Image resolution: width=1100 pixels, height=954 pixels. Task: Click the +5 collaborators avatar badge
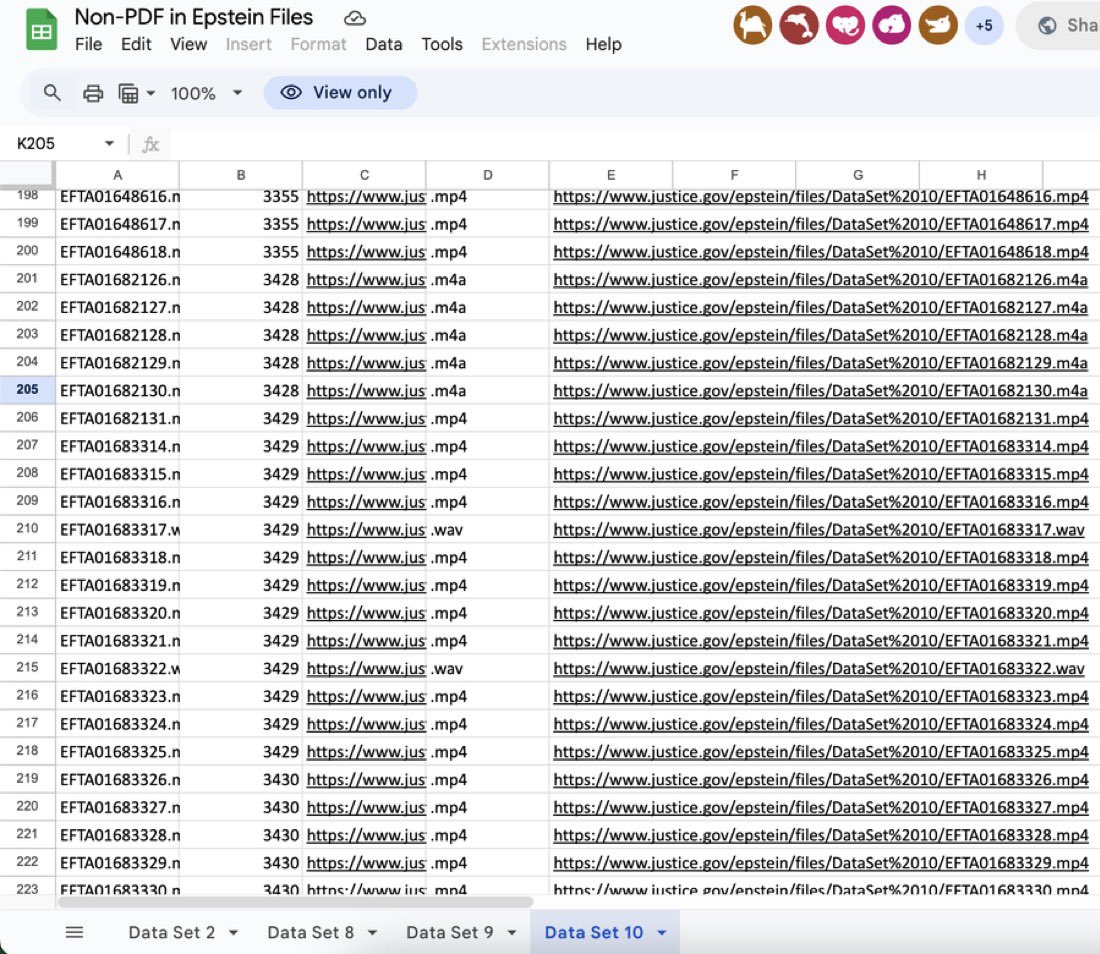tap(984, 26)
